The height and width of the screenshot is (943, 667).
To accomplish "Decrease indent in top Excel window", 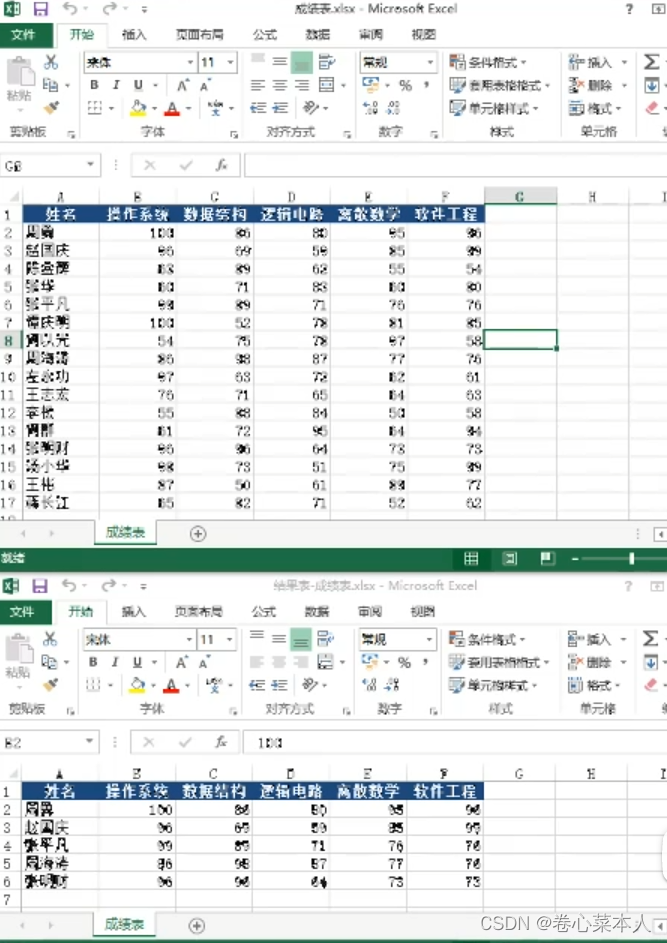I will [x=258, y=108].
